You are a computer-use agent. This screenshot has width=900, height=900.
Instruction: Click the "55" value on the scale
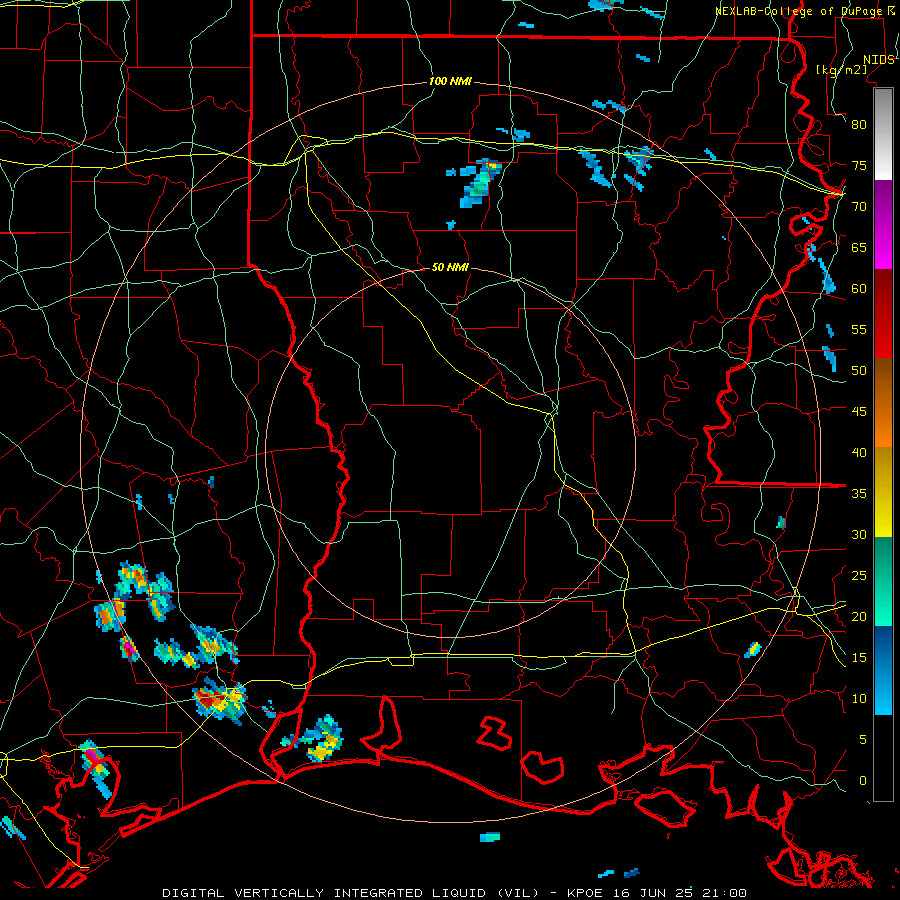coord(859,329)
